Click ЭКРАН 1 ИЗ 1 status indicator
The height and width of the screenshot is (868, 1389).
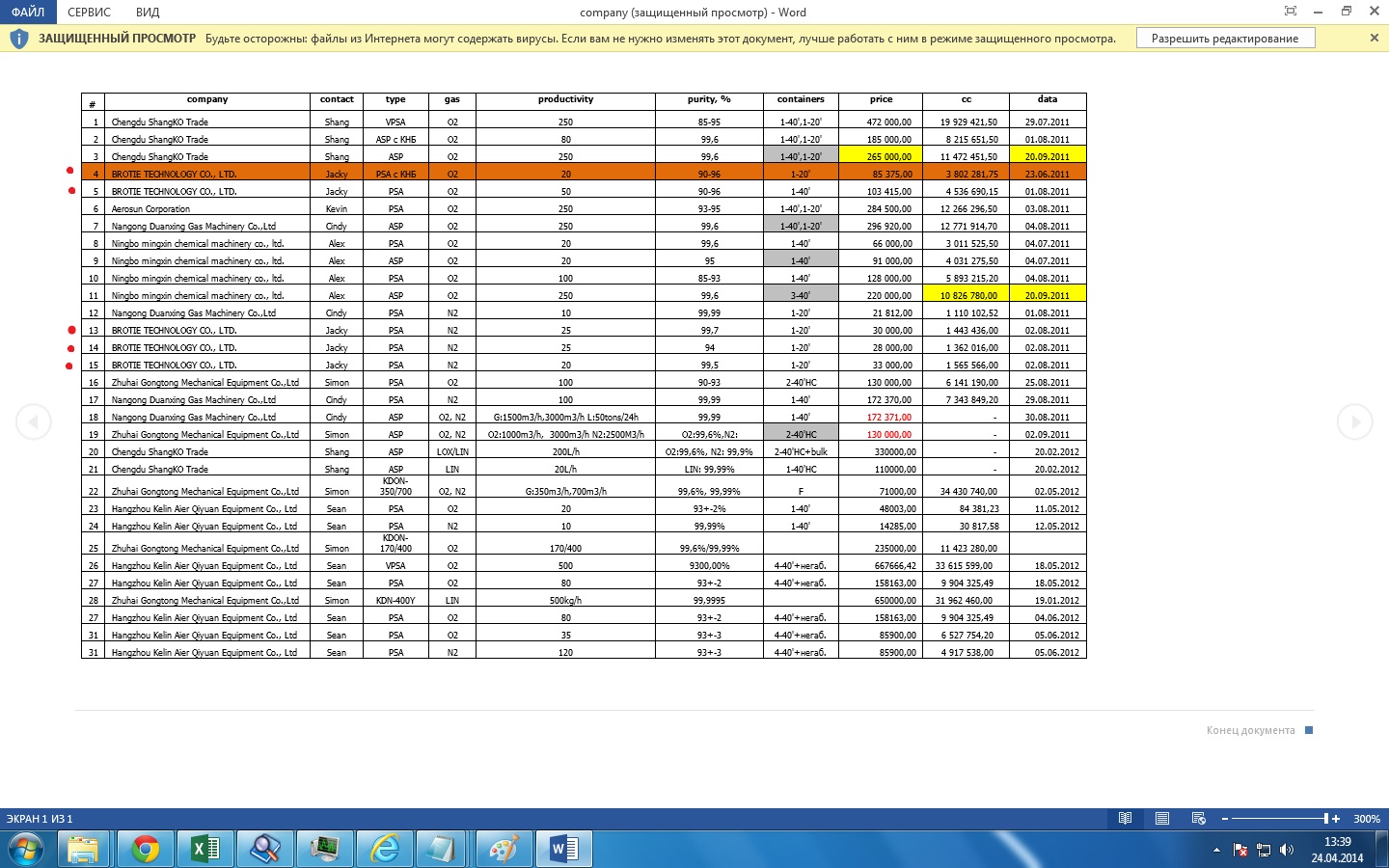[40, 819]
